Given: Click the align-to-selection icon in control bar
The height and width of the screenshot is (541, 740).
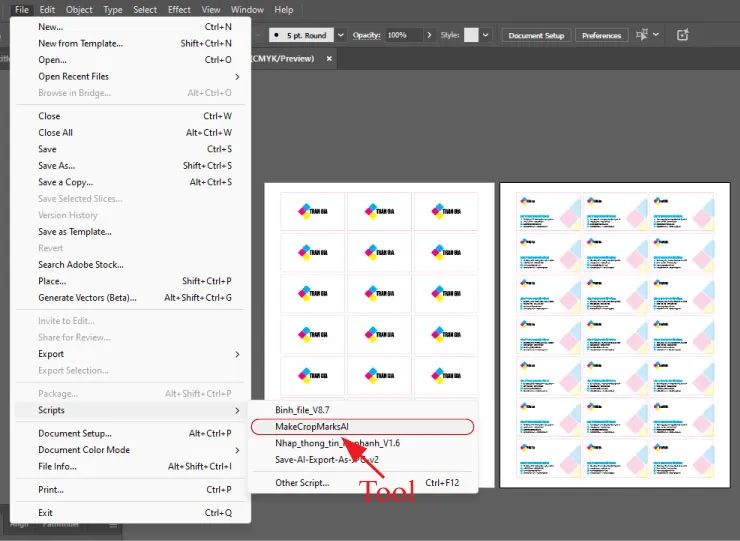Looking at the screenshot, I should tap(640, 35).
